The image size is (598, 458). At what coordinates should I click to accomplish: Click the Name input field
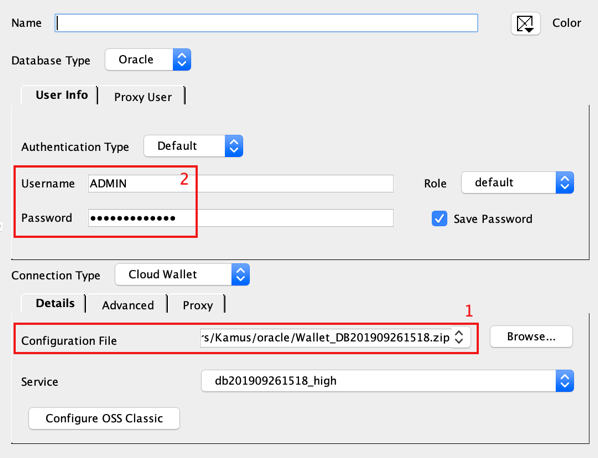[266, 23]
